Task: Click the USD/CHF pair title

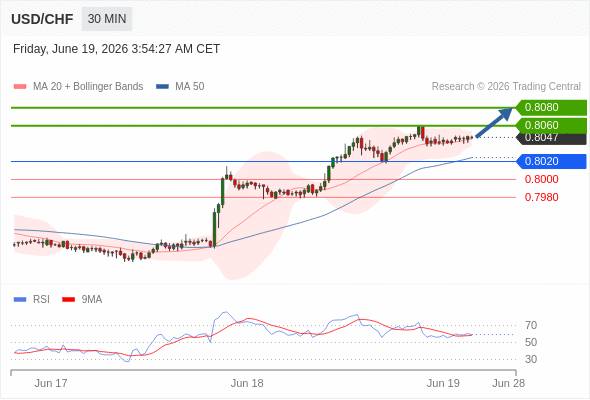Action: pos(42,19)
